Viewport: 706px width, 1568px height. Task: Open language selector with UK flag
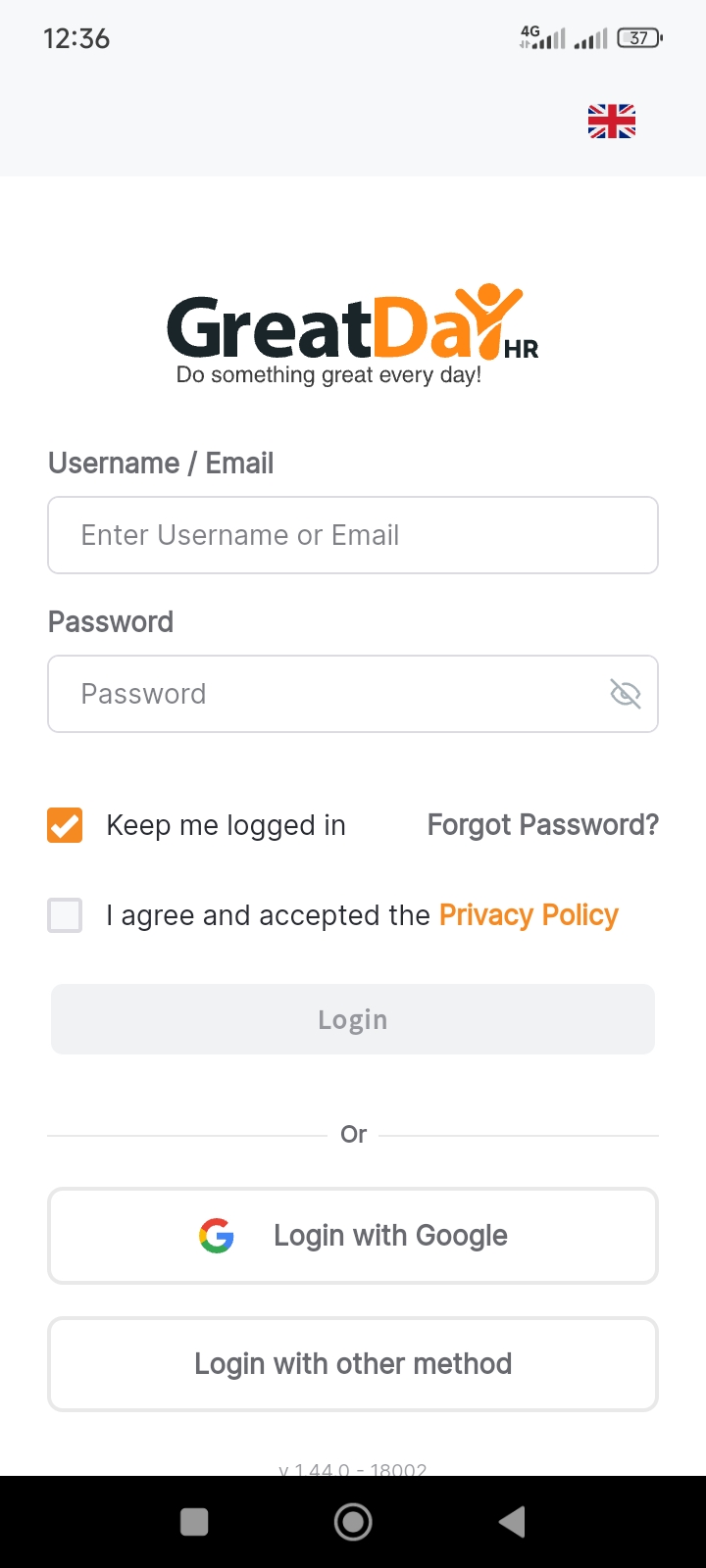point(612,122)
